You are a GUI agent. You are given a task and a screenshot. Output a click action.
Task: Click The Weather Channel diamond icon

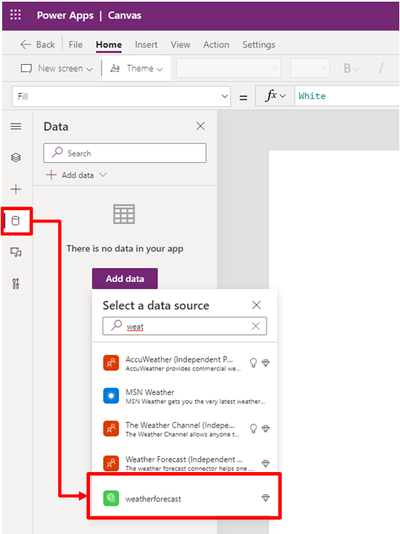(x=266, y=428)
